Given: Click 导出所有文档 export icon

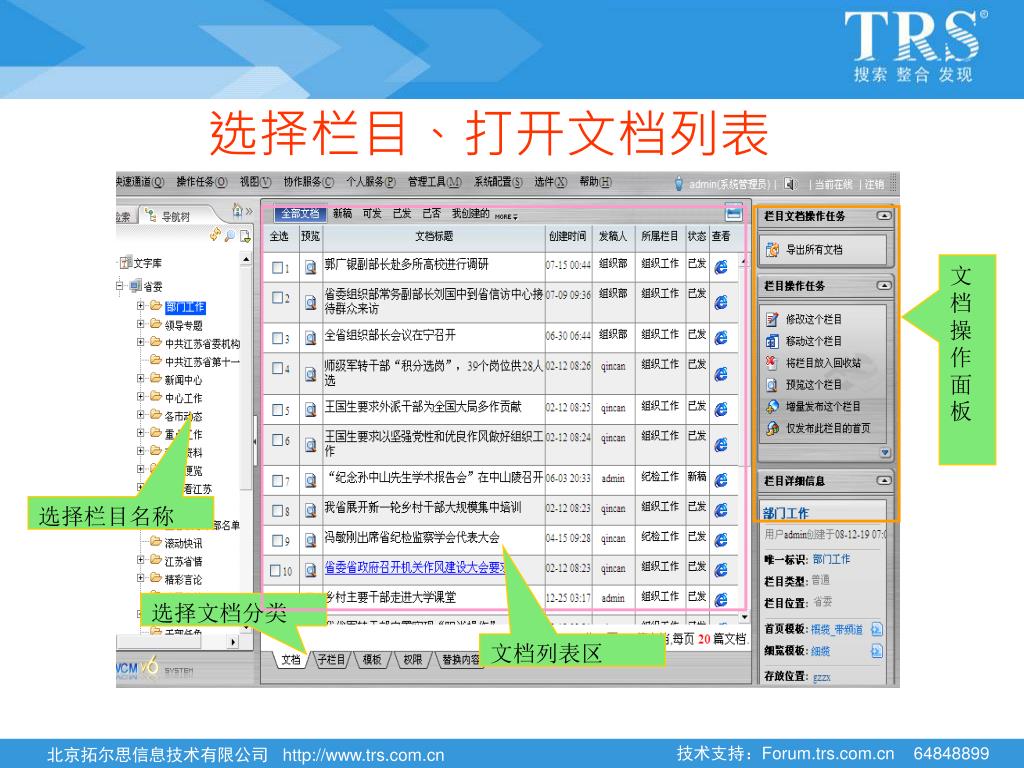Looking at the screenshot, I should (x=773, y=249).
